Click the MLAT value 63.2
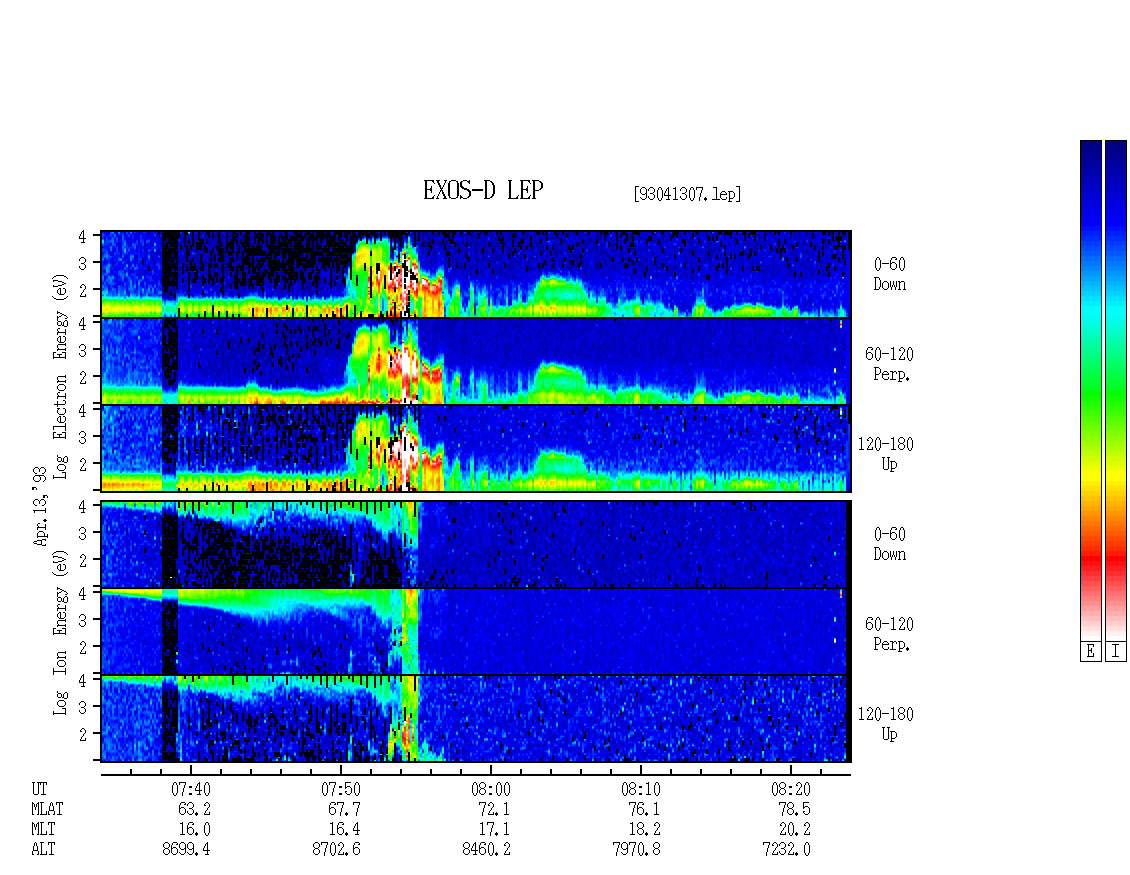This screenshot has height=875, width=1130. pos(194,809)
